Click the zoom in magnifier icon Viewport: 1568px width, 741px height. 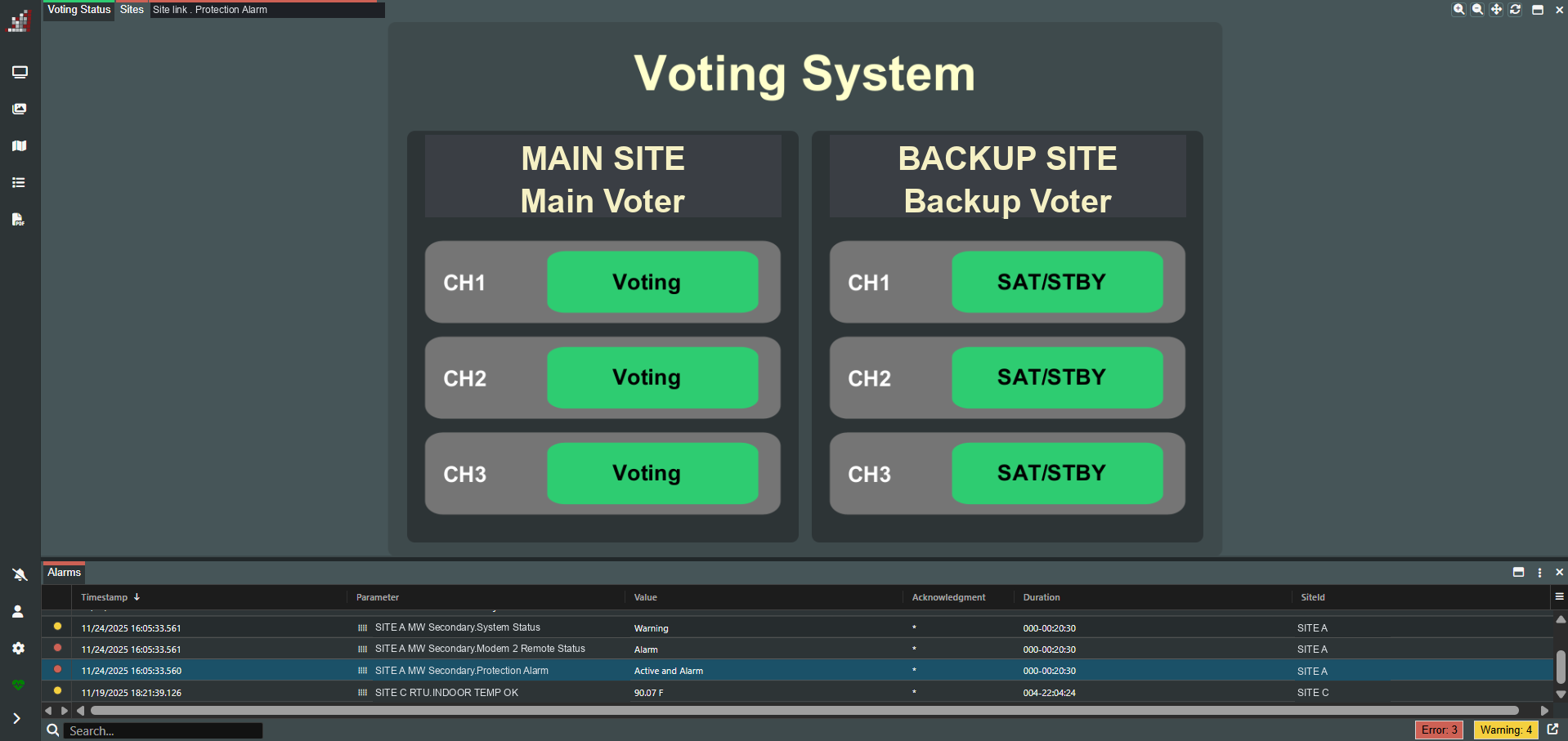click(1458, 10)
